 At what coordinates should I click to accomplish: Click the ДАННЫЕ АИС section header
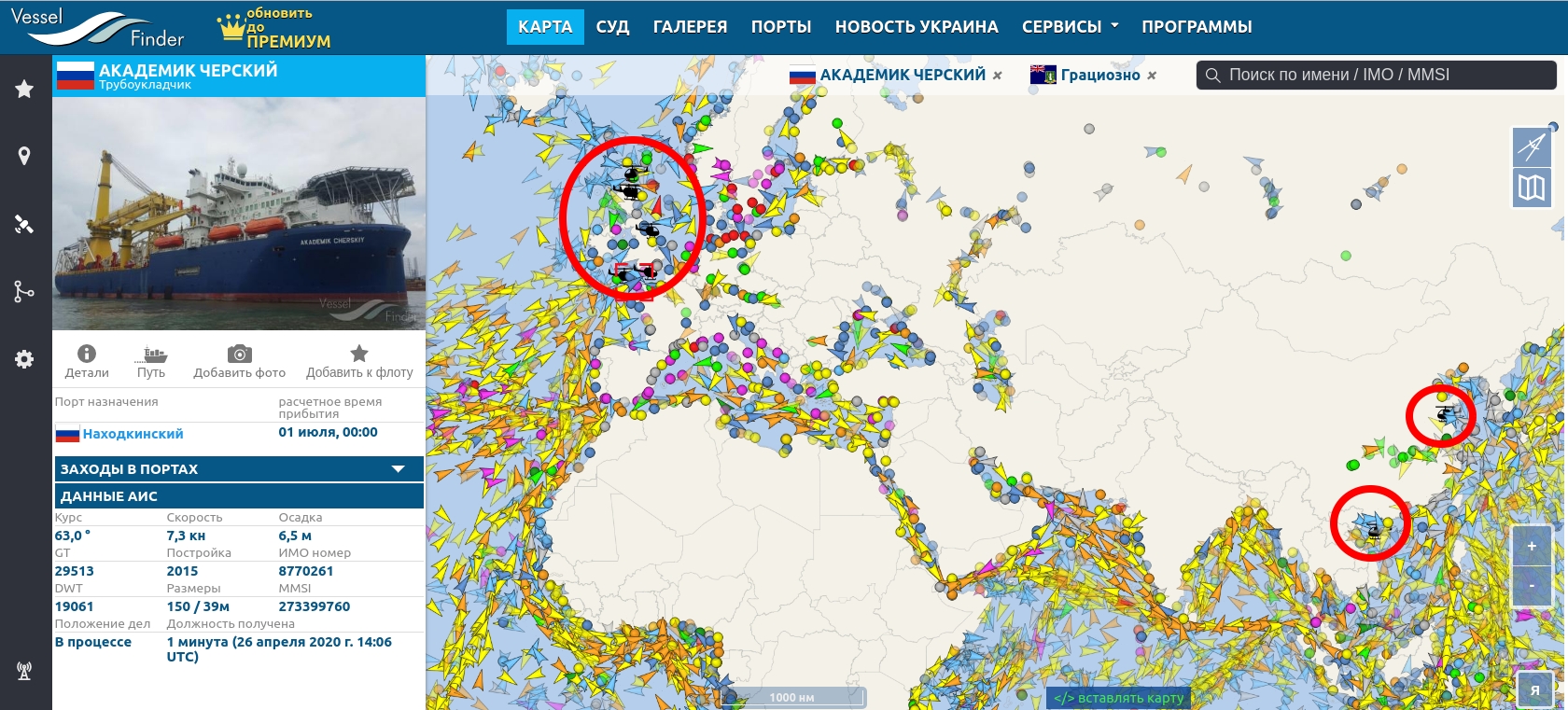tap(239, 495)
